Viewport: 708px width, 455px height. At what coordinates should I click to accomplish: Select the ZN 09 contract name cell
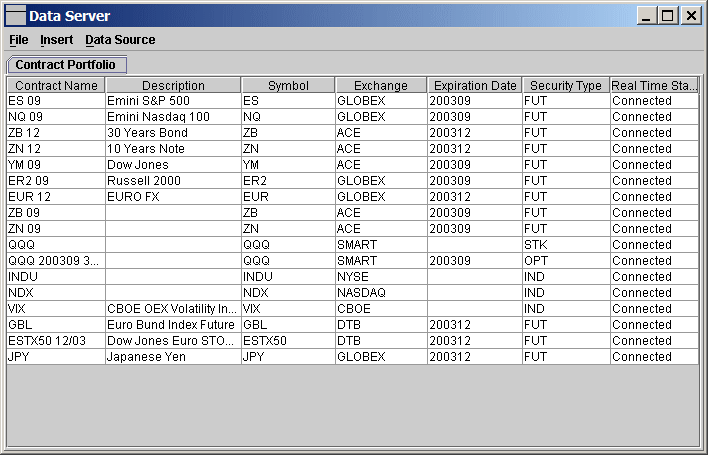(56, 229)
